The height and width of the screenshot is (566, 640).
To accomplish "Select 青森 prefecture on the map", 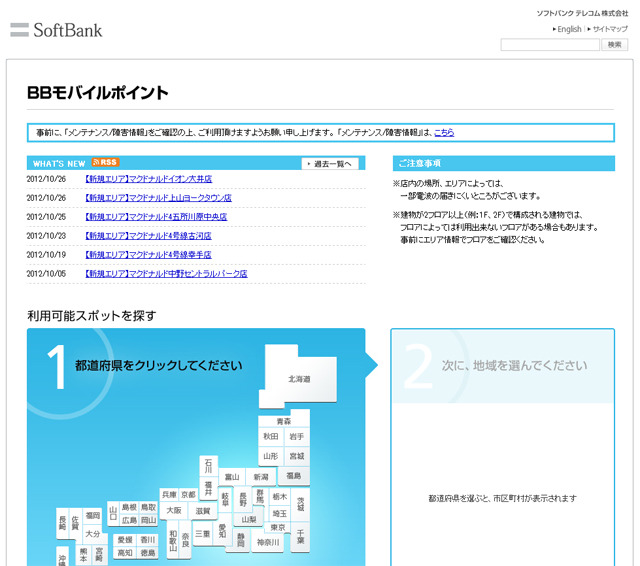I will tap(284, 421).
